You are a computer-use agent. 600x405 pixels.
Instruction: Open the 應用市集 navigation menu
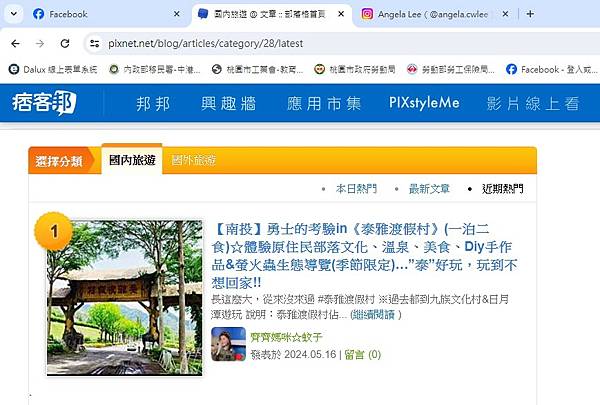pos(324,103)
